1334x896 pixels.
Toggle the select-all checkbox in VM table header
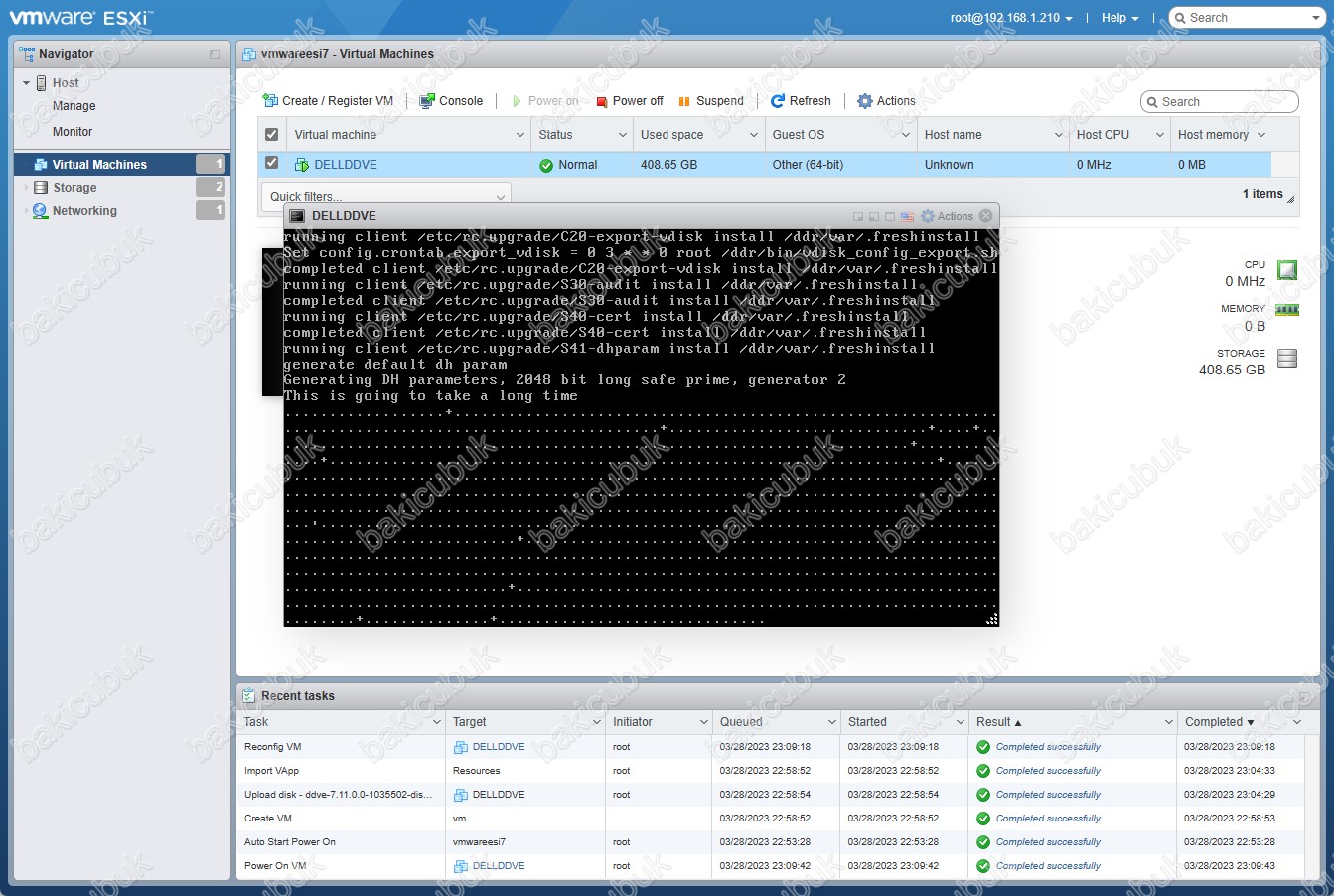[x=272, y=134]
